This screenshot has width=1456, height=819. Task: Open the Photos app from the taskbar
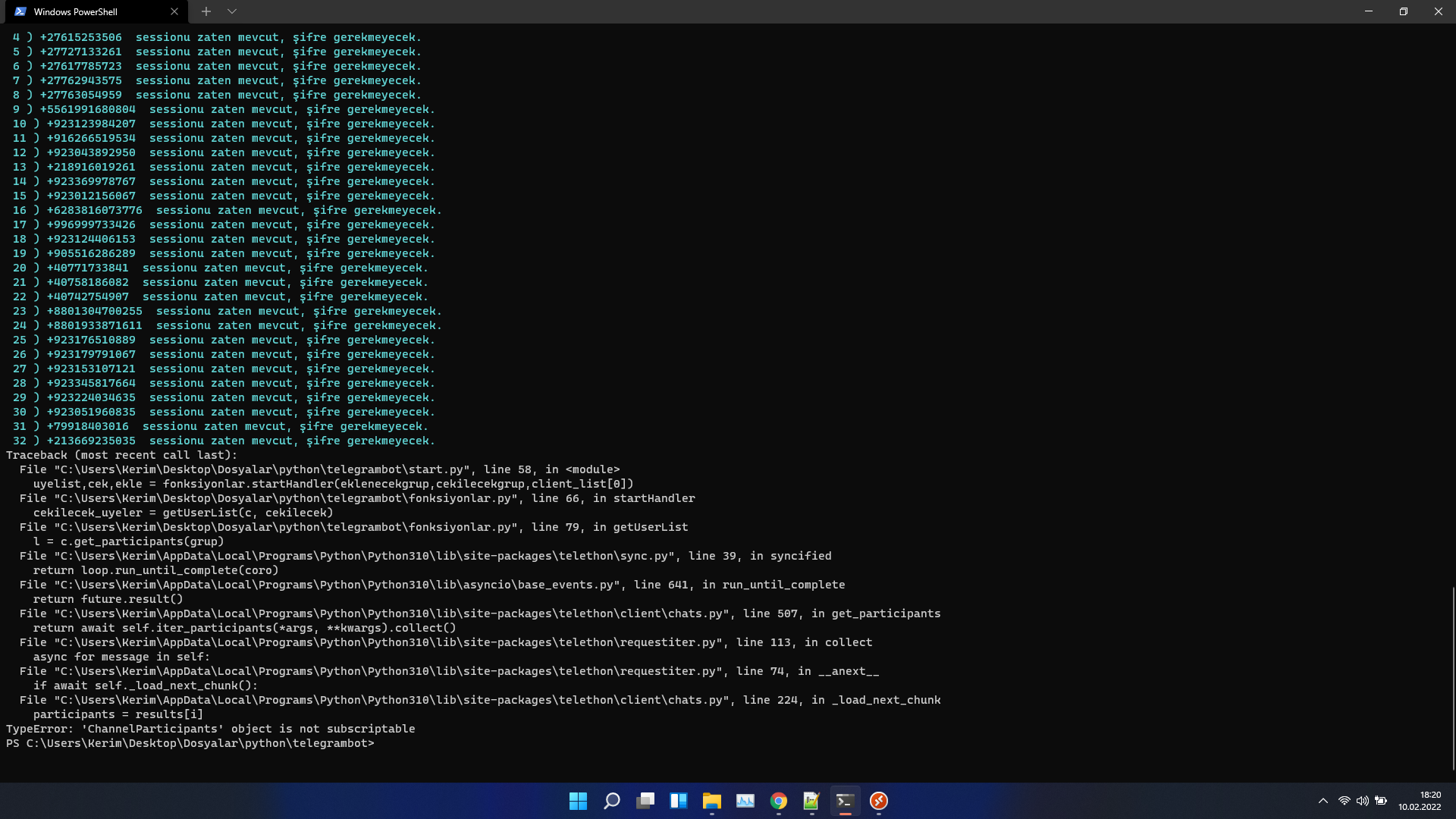745,801
